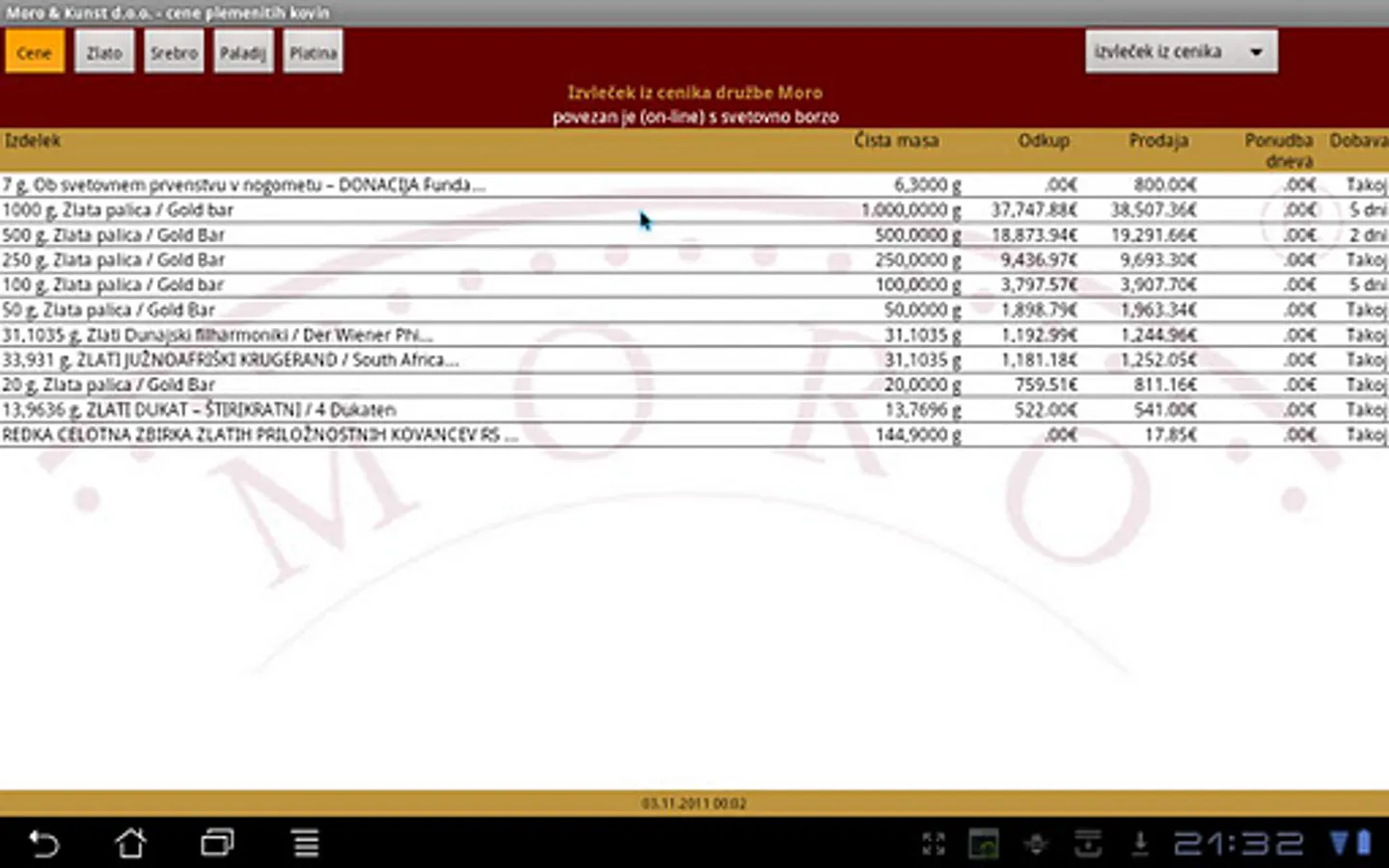The image size is (1389, 868).
Task: Open the 'REDKA CELOTNA ZBIRKA' coin collection row
Action: pos(694,435)
